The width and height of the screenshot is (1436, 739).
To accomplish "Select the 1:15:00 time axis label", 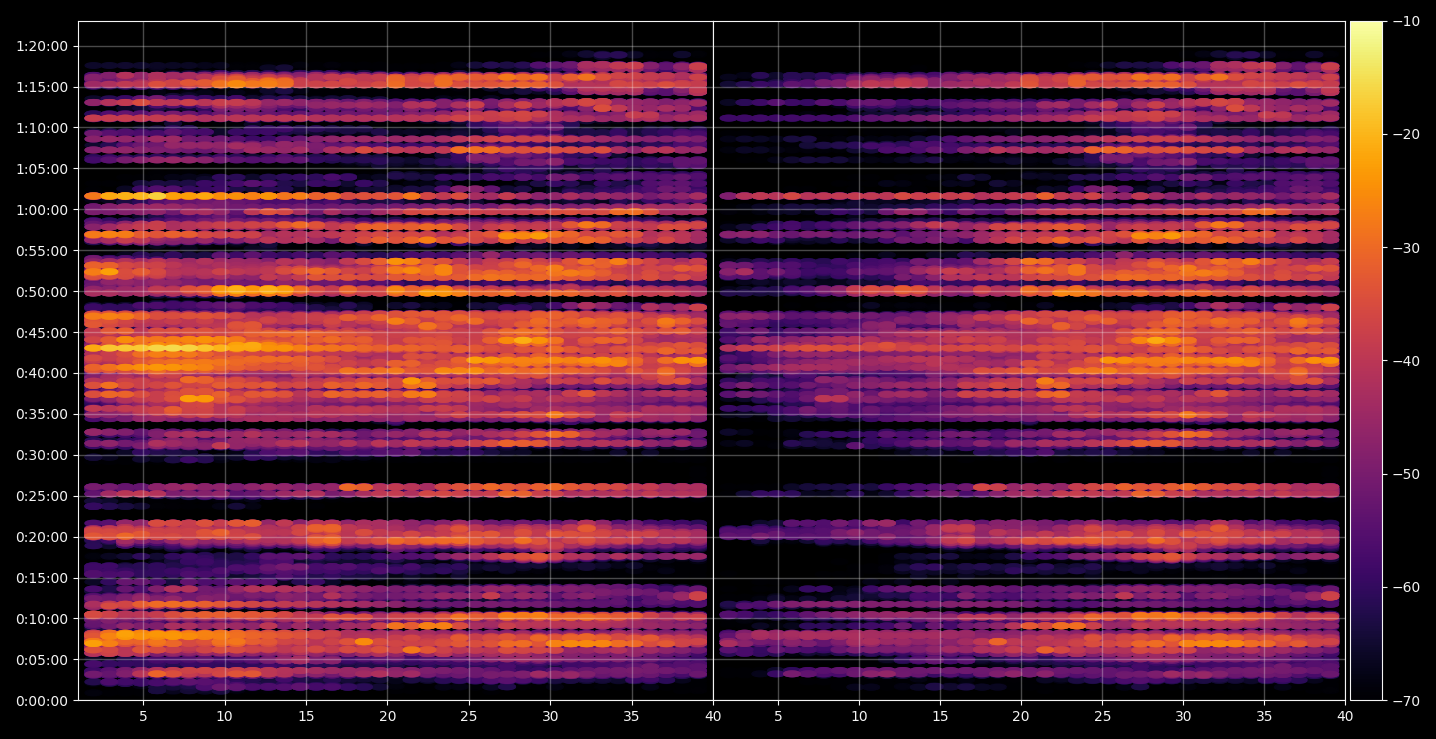I will pyautogui.click(x=42, y=87).
